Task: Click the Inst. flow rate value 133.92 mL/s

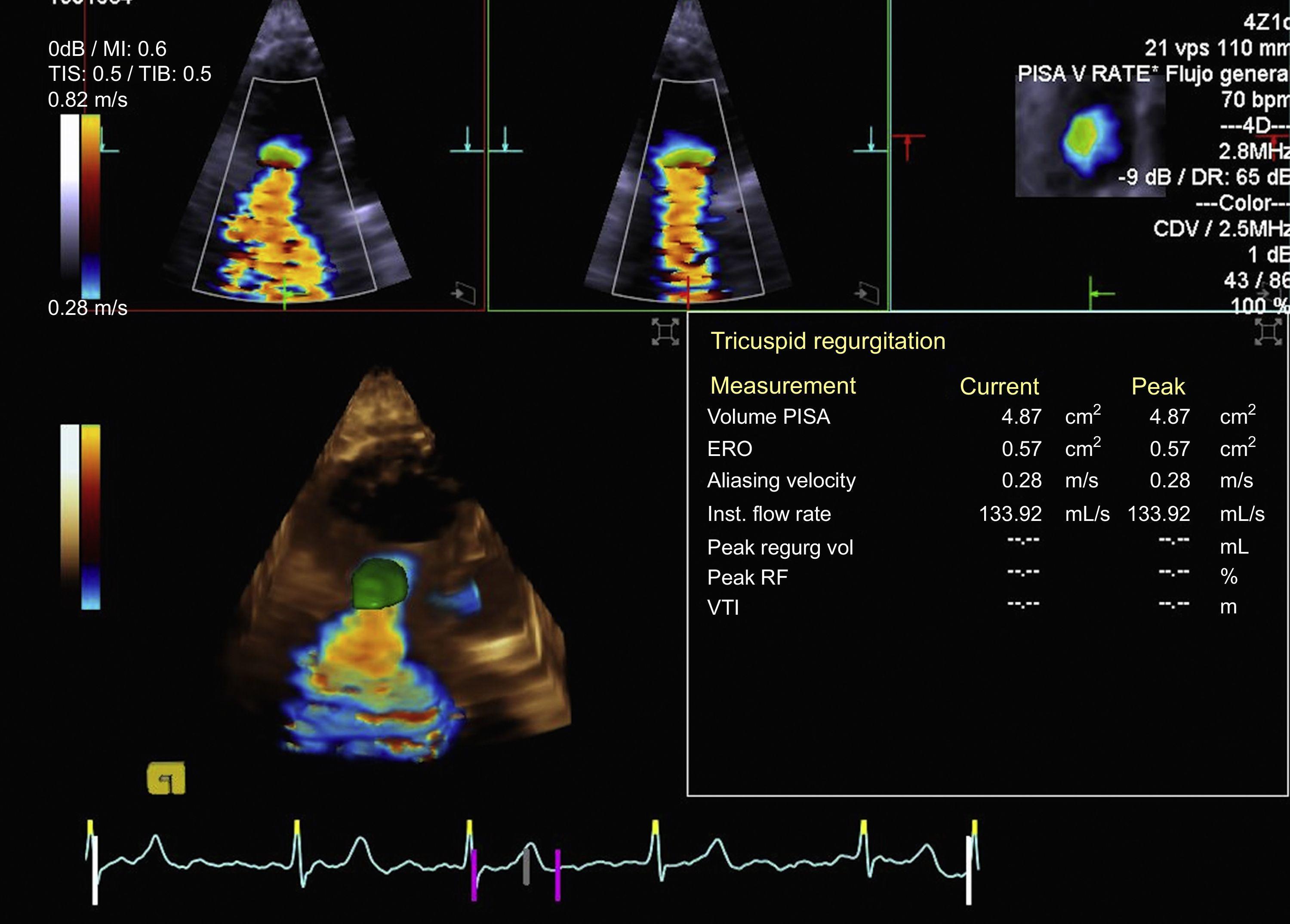Action: 1011,514
